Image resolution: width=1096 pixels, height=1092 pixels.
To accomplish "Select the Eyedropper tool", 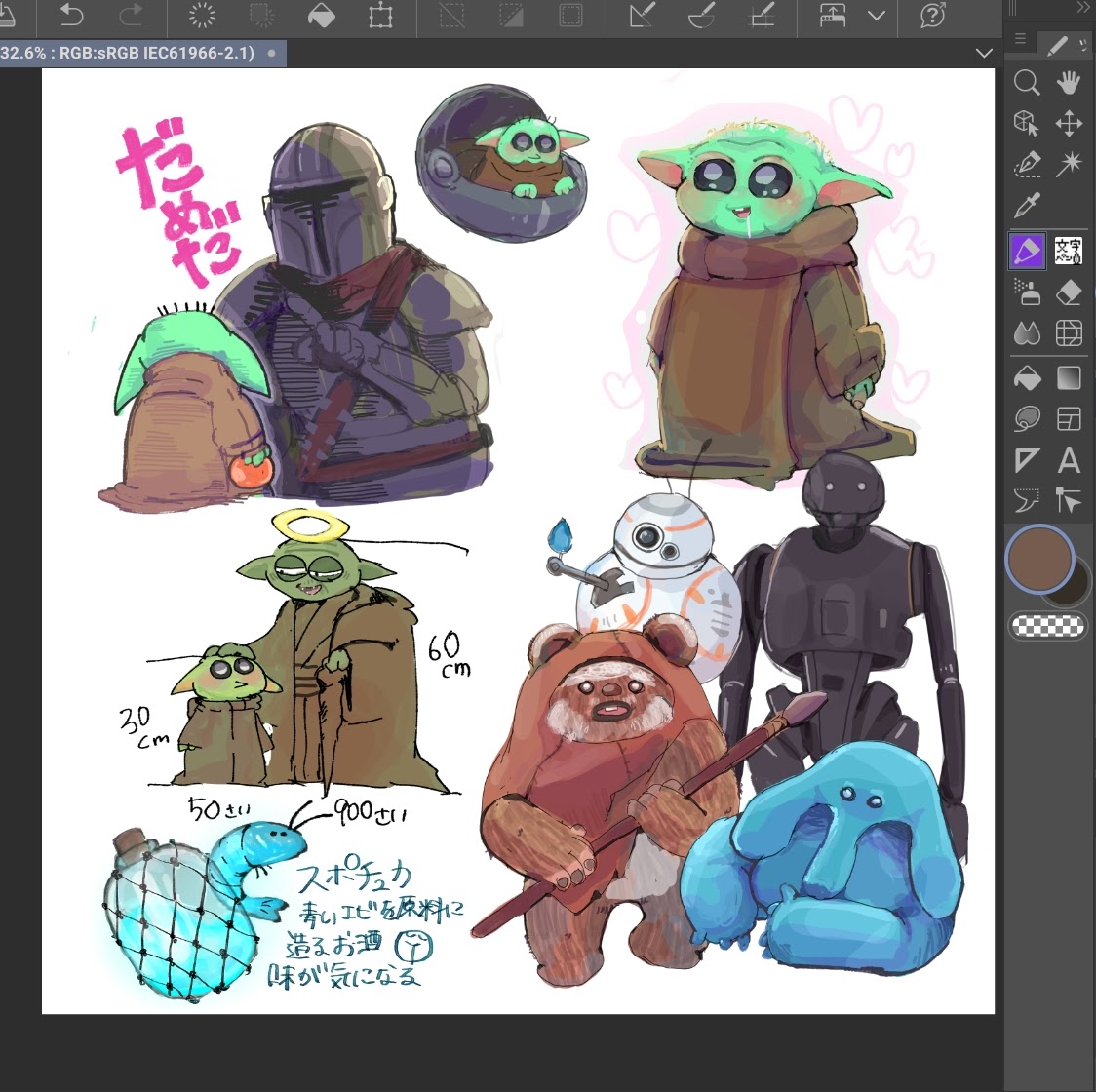I will point(1027,206).
